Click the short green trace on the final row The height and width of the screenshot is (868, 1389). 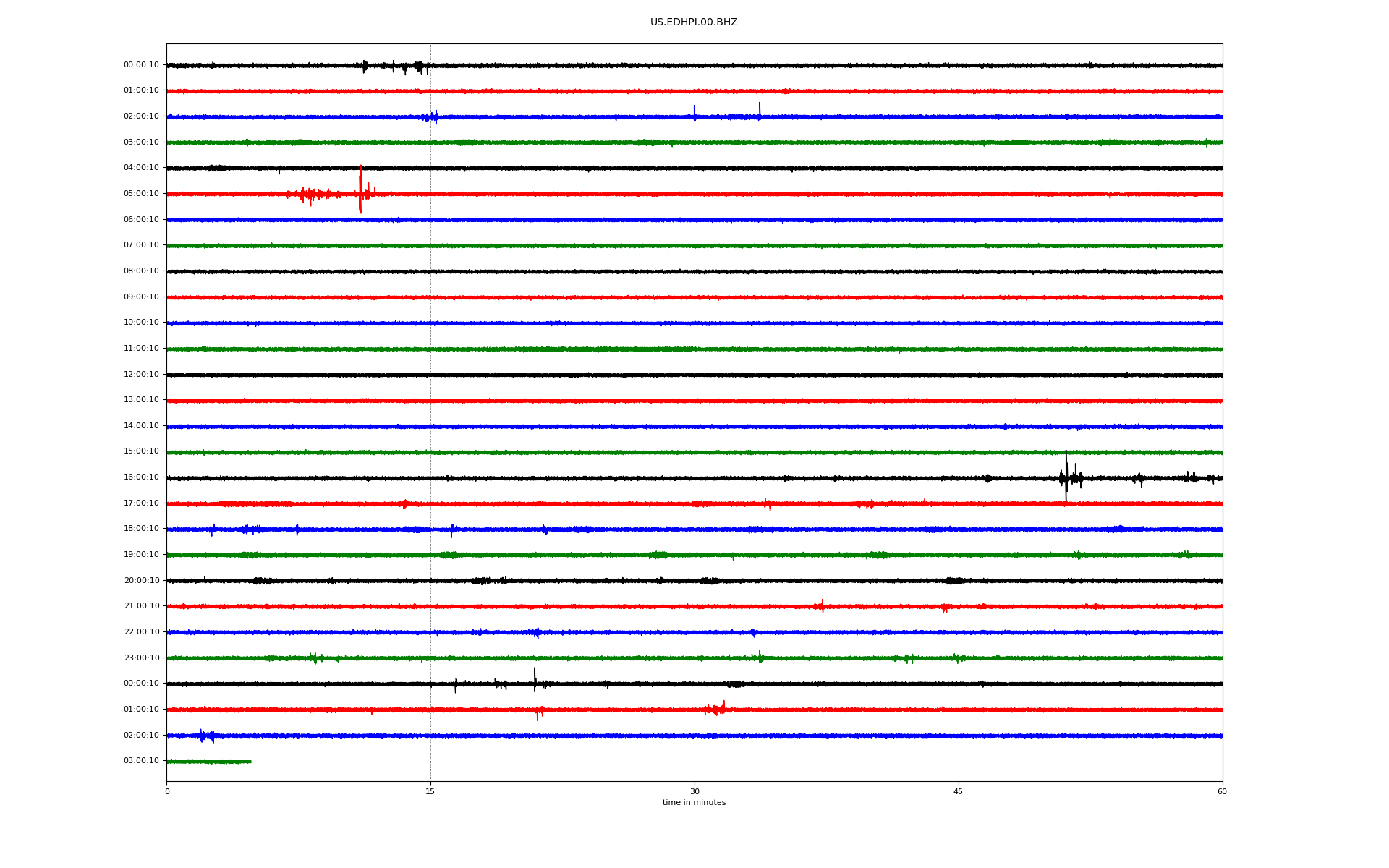point(208,762)
